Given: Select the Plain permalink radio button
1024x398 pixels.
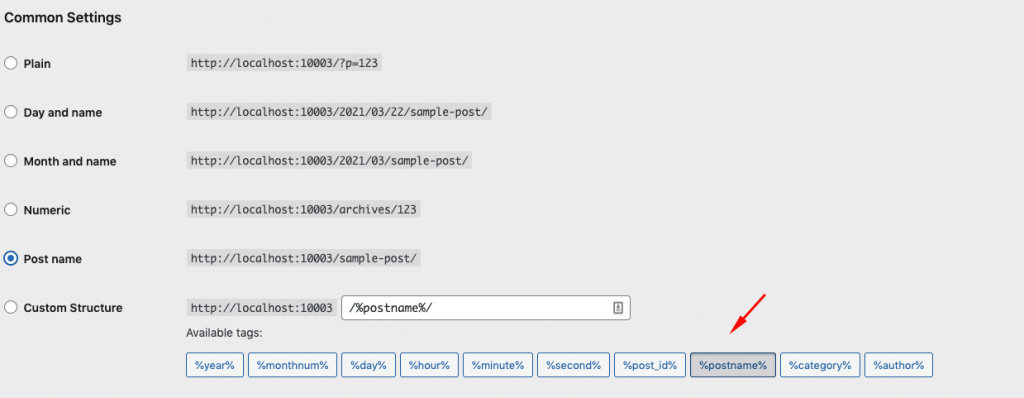Looking at the screenshot, I should tap(10, 63).
